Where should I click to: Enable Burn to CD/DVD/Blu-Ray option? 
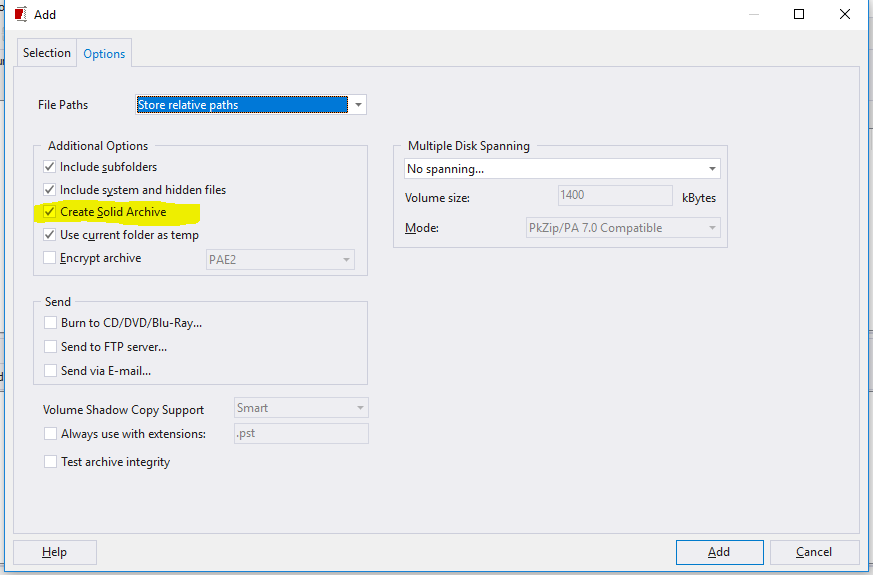pyautogui.click(x=50, y=322)
